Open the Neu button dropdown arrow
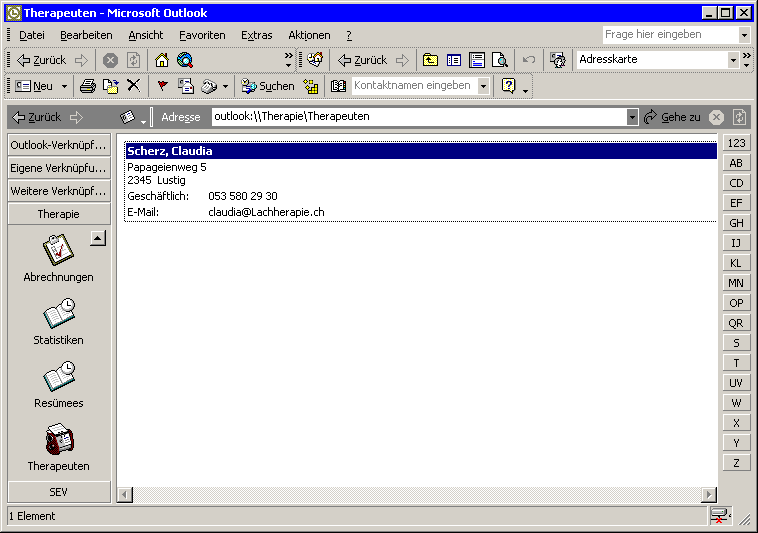Screen dimensions: 758x533 point(64,86)
